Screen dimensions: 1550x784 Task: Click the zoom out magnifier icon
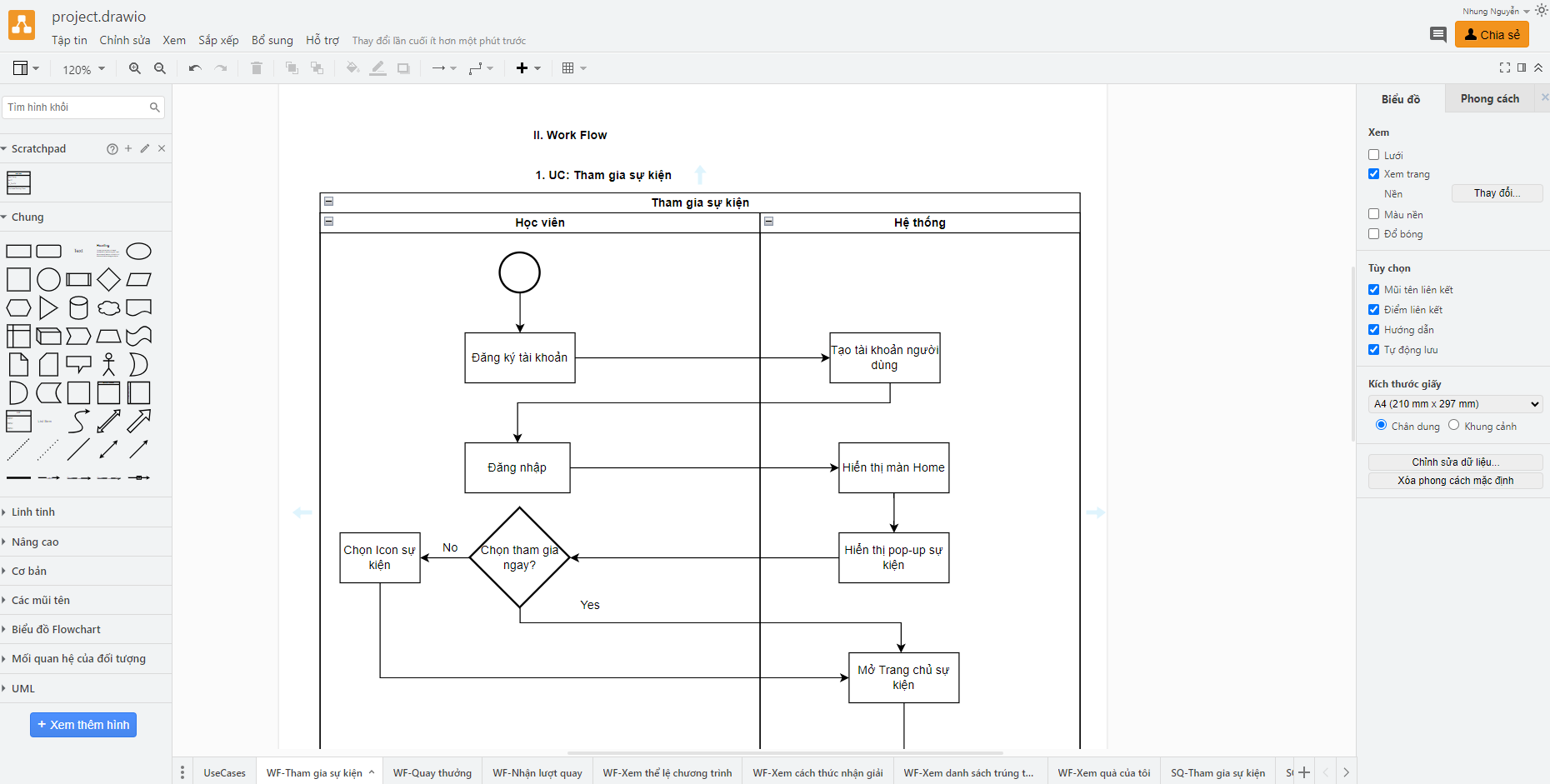160,68
